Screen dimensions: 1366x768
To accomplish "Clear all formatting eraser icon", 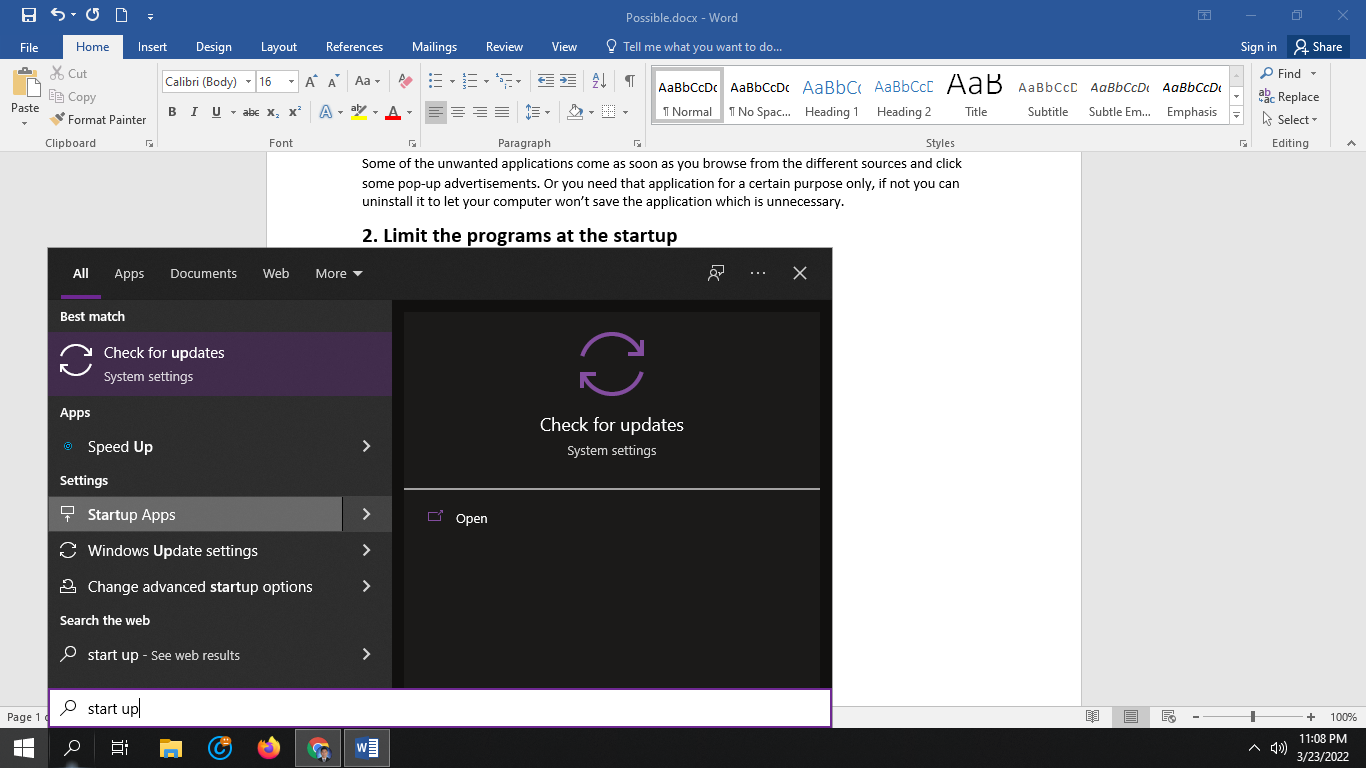I will [405, 81].
